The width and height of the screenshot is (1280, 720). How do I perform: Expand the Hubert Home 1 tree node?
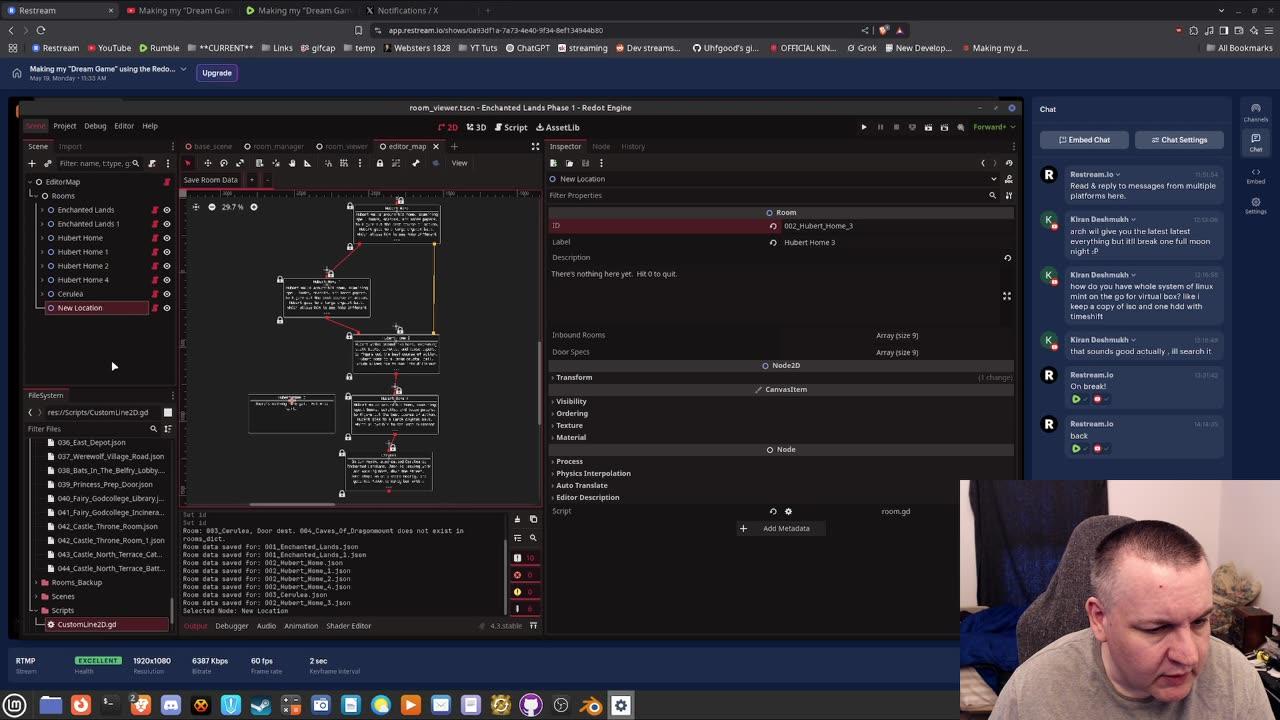click(41, 252)
